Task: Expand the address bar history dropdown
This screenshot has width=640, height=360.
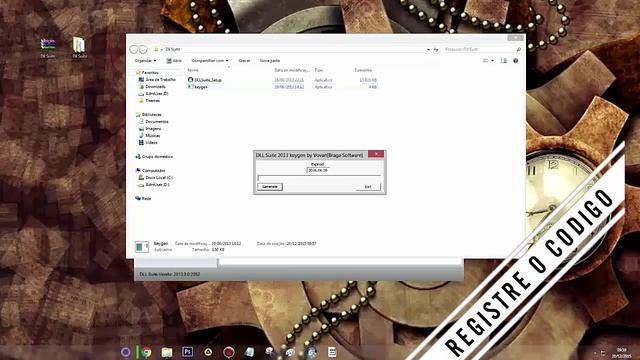Action: tap(428, 49)
